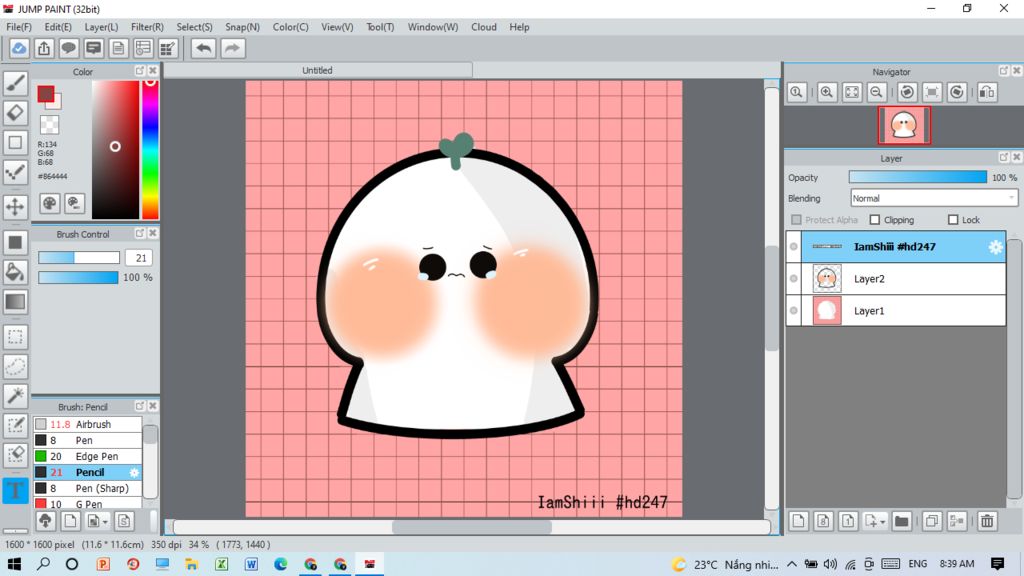
Task: Click Navigator zoom in icon
Action: [x=827, y=92]
